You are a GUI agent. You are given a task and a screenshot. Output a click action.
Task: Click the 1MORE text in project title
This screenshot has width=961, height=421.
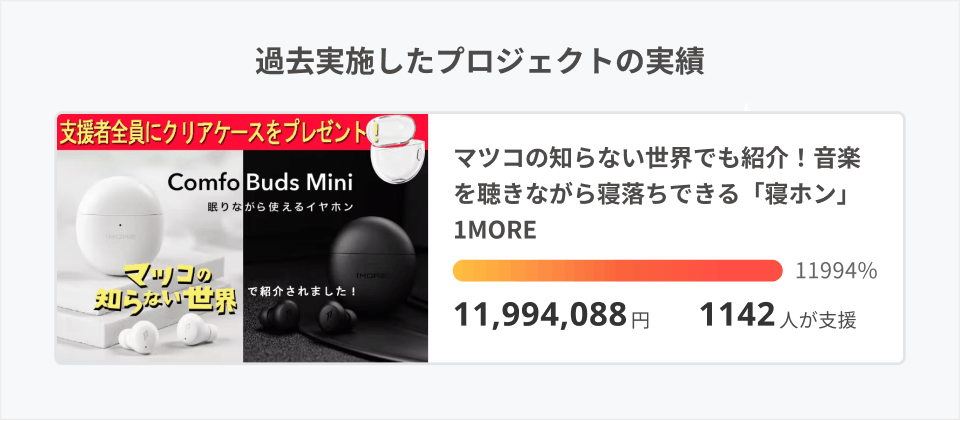(496, 229)
